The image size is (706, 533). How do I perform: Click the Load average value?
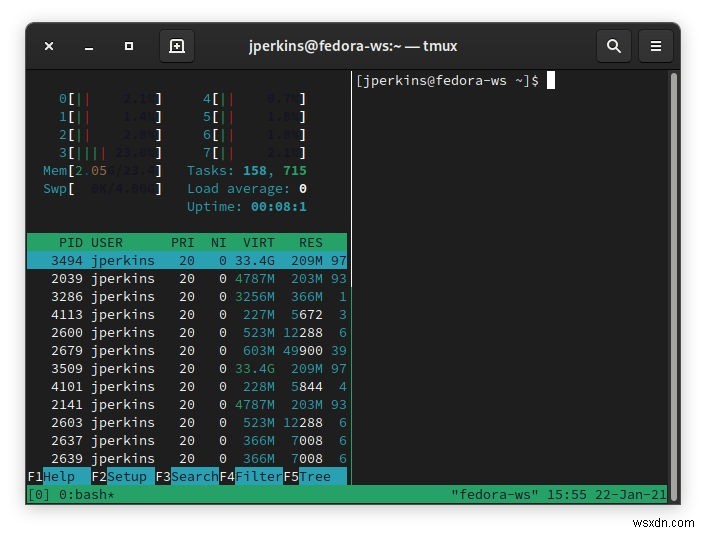coord(303,189)
